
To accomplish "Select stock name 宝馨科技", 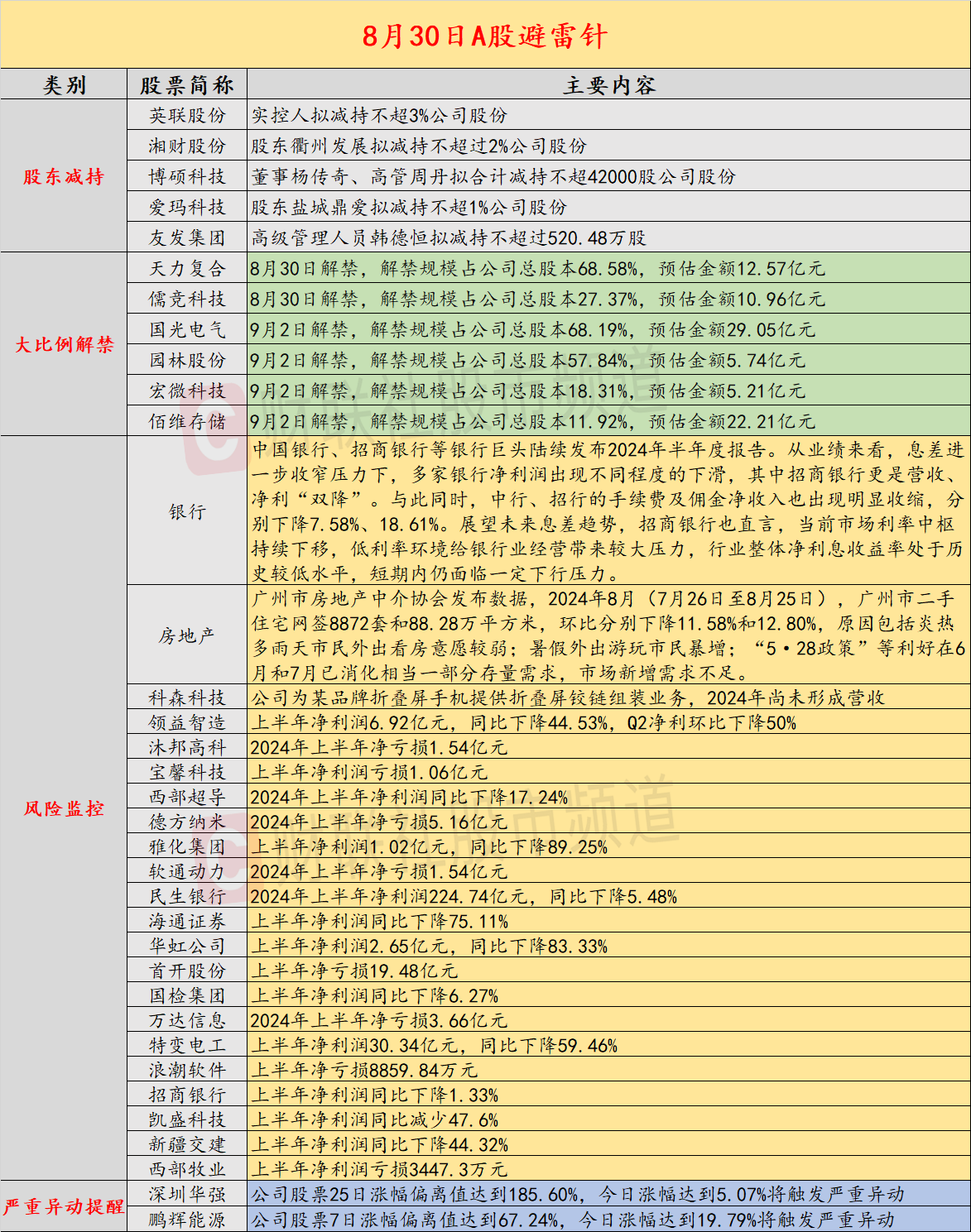I will [187, 772].
